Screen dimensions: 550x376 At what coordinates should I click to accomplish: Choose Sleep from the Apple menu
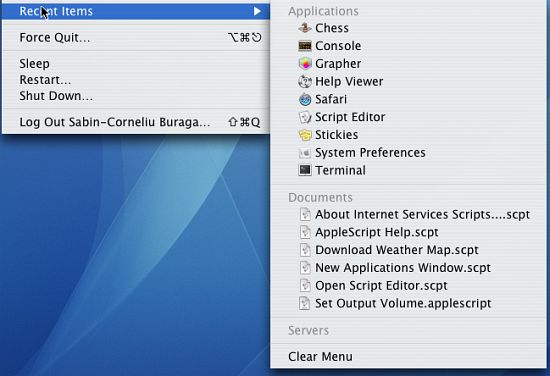(x=136, y=63)
